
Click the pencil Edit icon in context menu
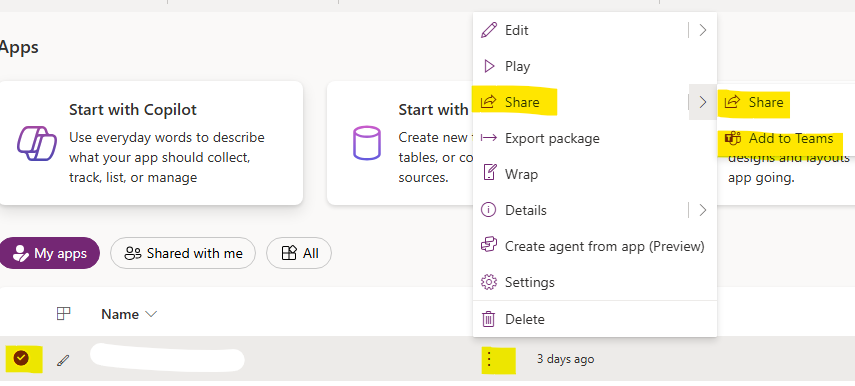pos(489,30)
